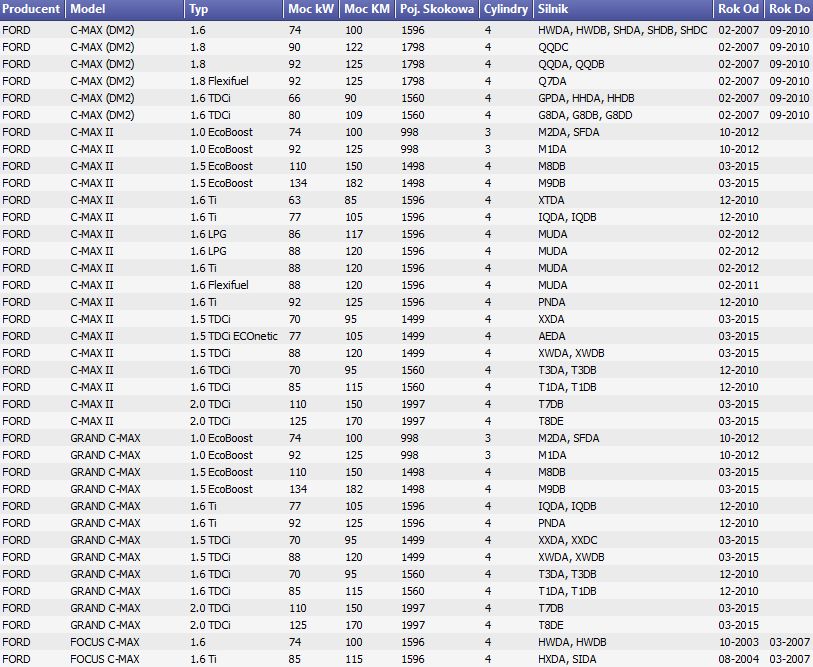Click the Q7DA engine code
The width and height of the screenshot is (813, 667).
click(552, 81)
